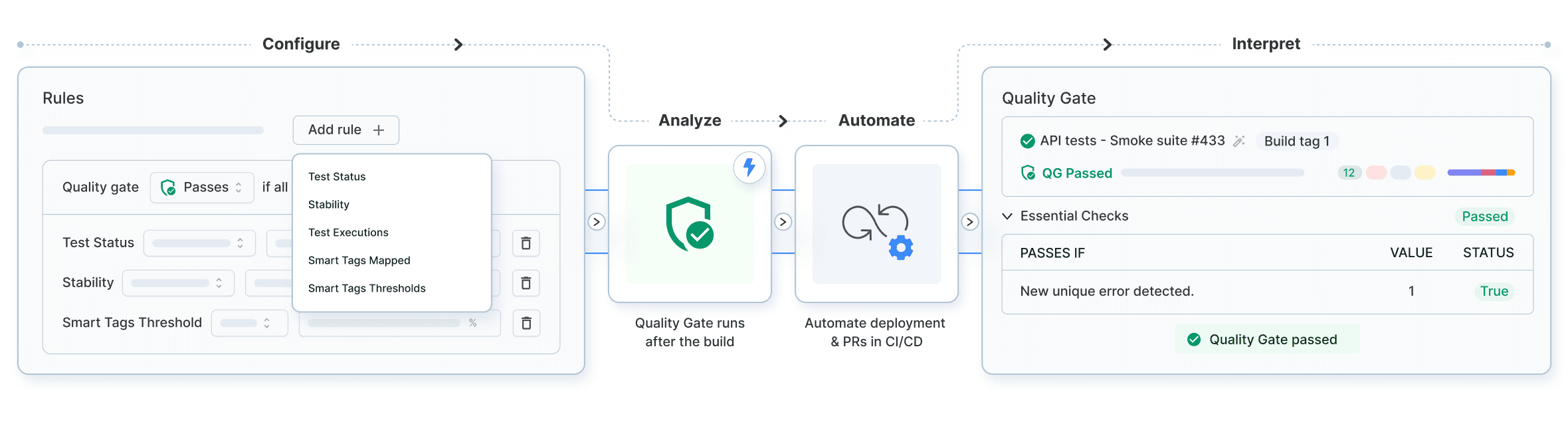
Task: Open the Smart Tags Threshold operator dropdown
Action: (250, 323)
